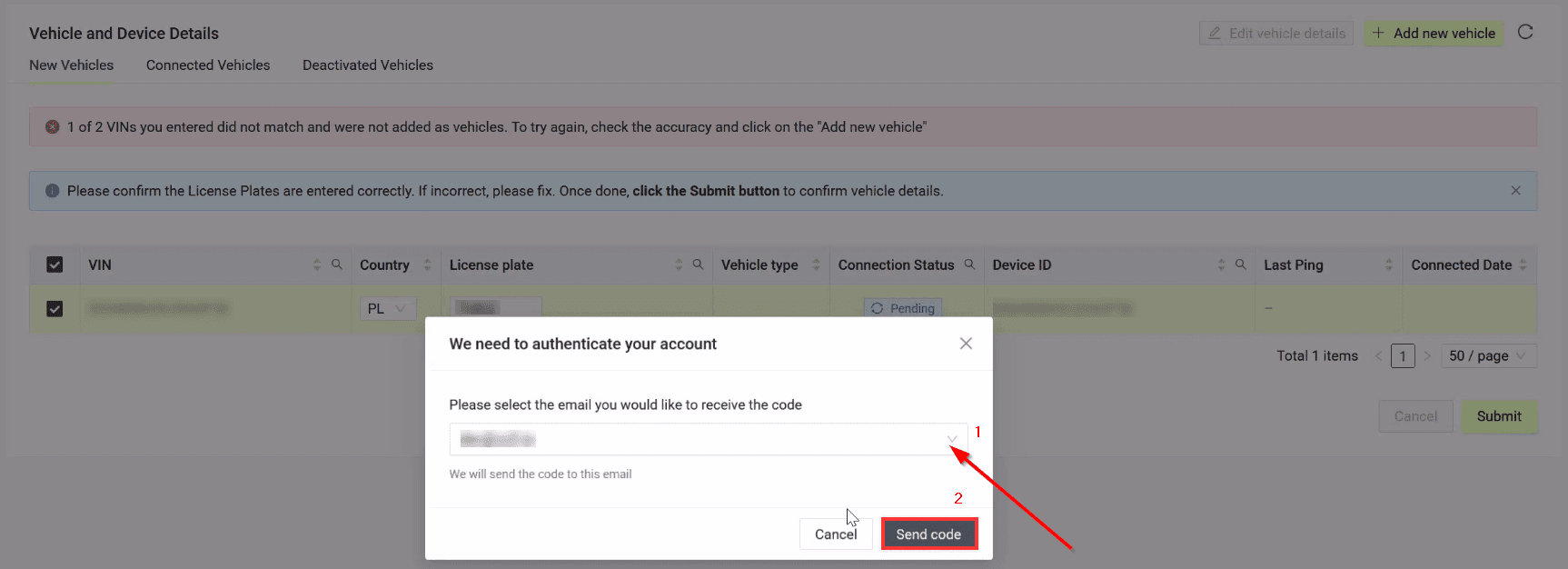Open the email selection dropdown
Screen dimensions: 1568x569
point(708,440)
